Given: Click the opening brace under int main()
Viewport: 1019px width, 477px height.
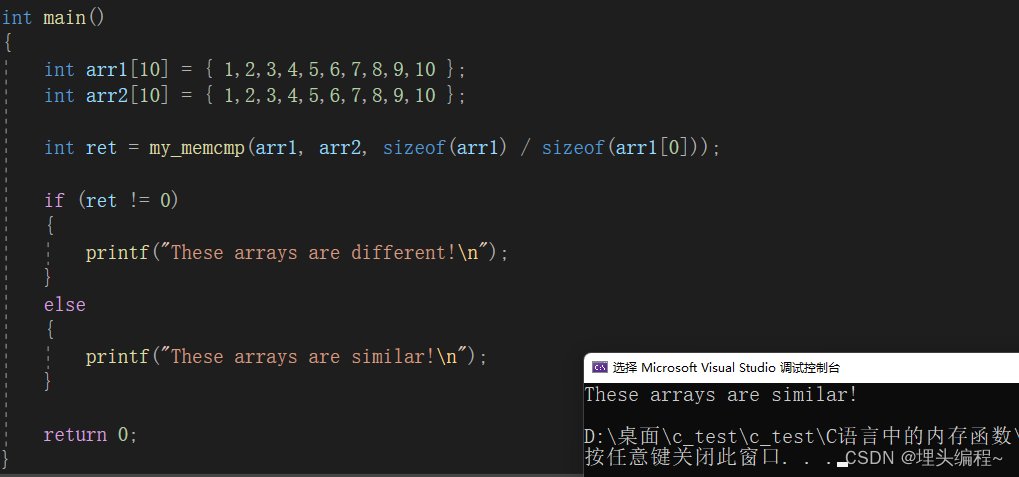Looking at the screenshot, I should [x=7, y=43].
